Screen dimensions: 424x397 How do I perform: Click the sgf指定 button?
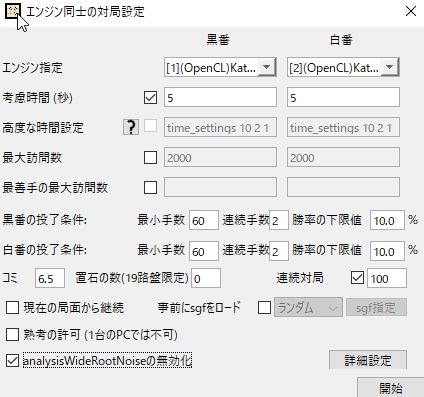point(376,307)
